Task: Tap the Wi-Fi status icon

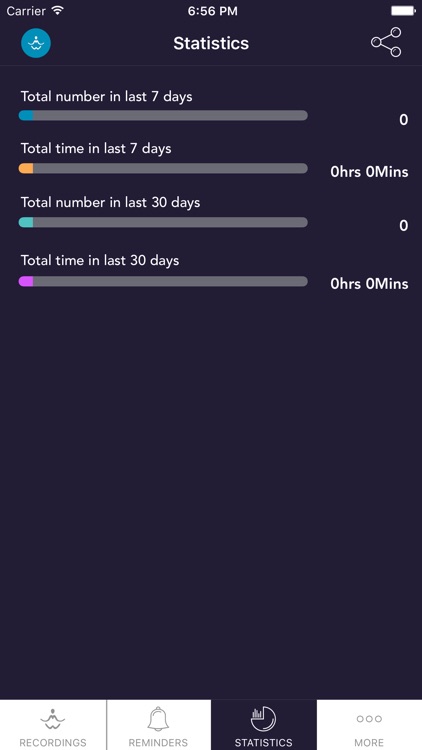Action: 58,11
